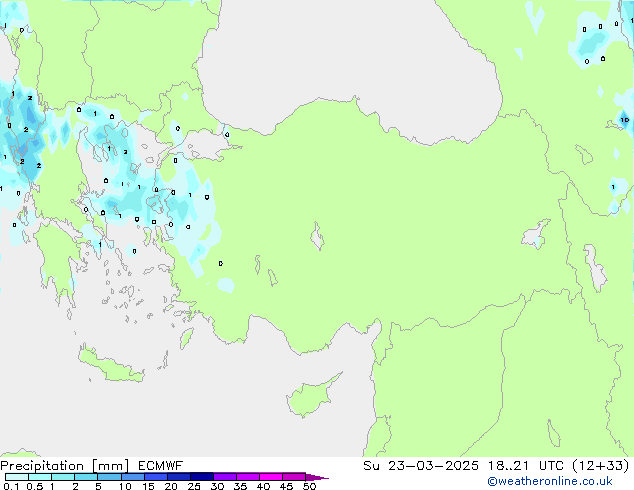Click the legend label "0.5"

coord(35,486)
